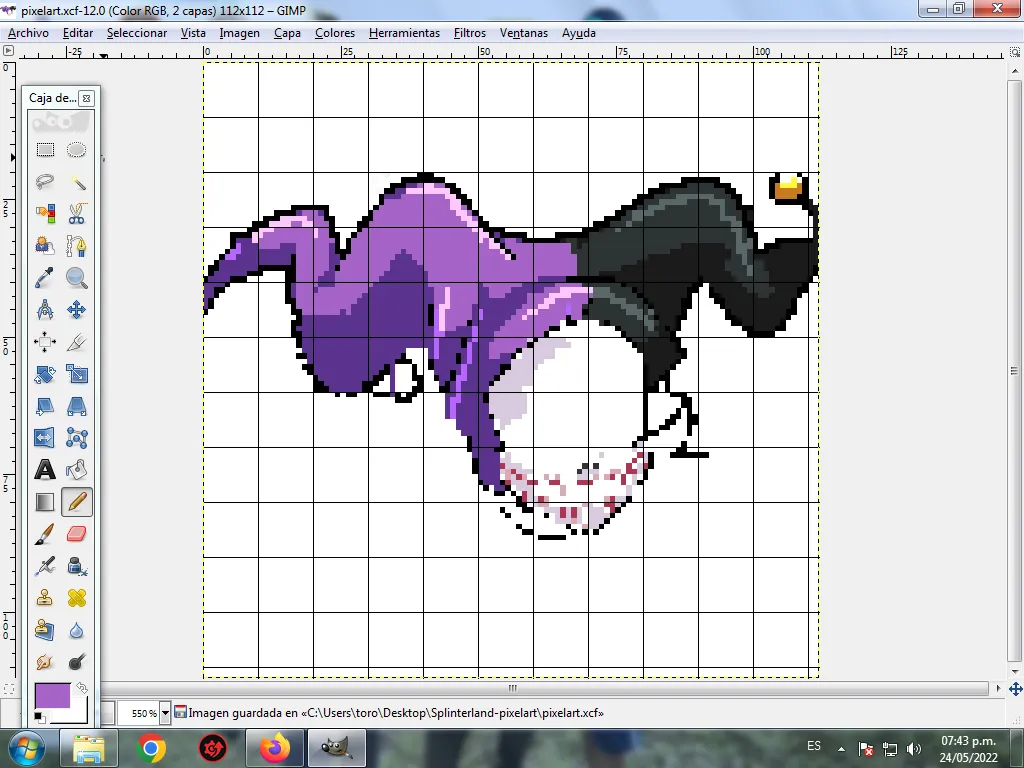
Task: Select the Blur/Sharpen droplet tool
Action: pyautogui.click(x=76, y=630)
